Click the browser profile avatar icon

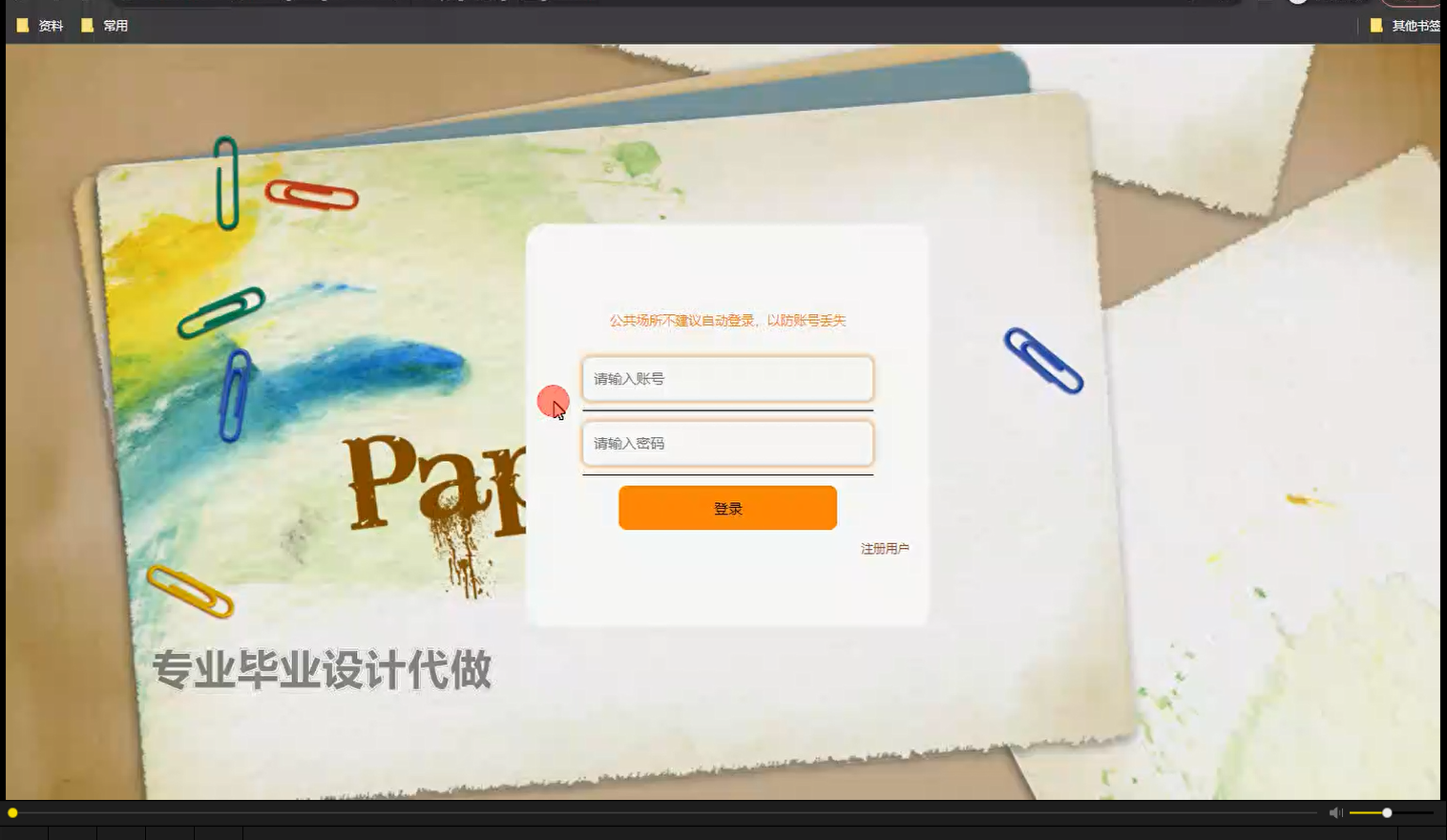coord(1296,4)
